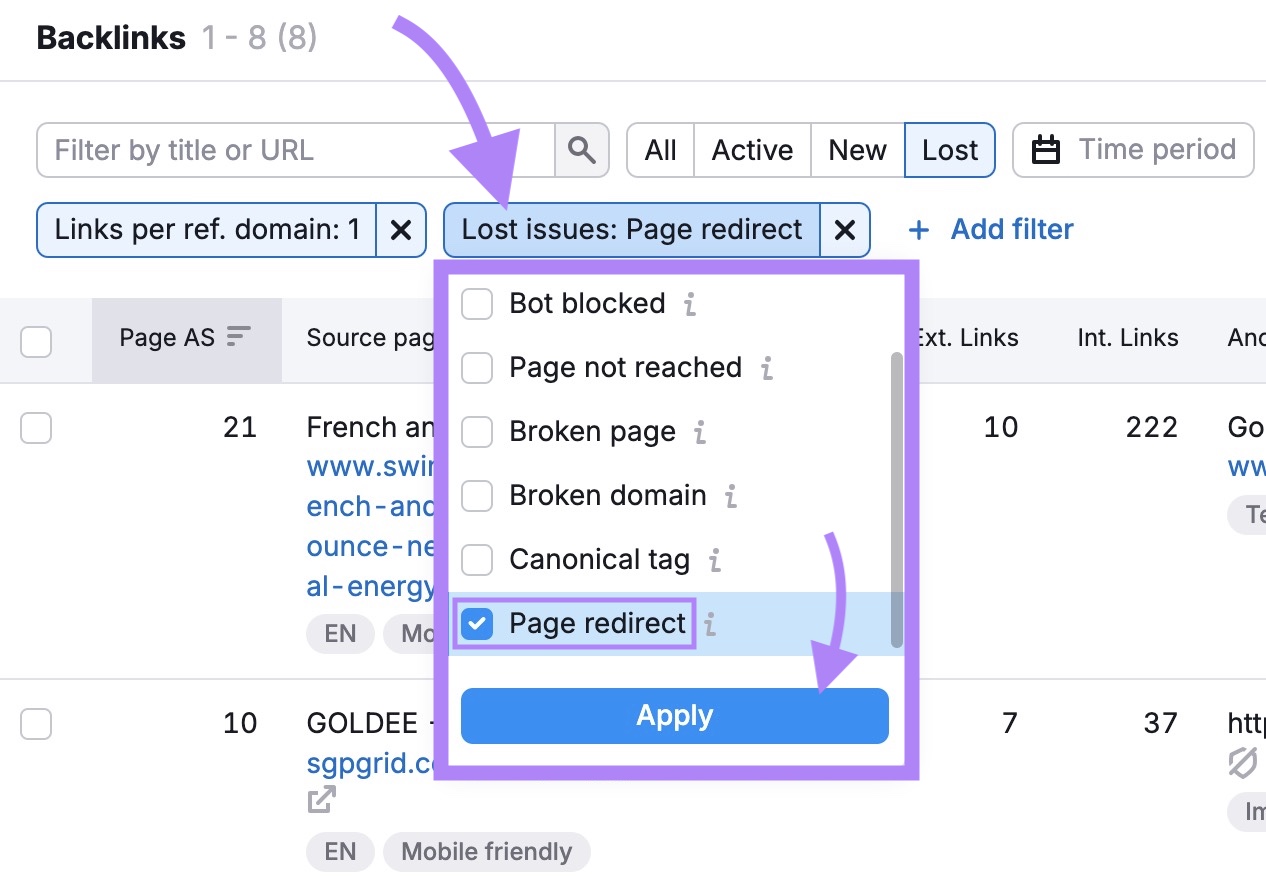This screenshot has width=1266, height=894.
Task: Click the info icon next to Bot blocked
Action: 688,305
